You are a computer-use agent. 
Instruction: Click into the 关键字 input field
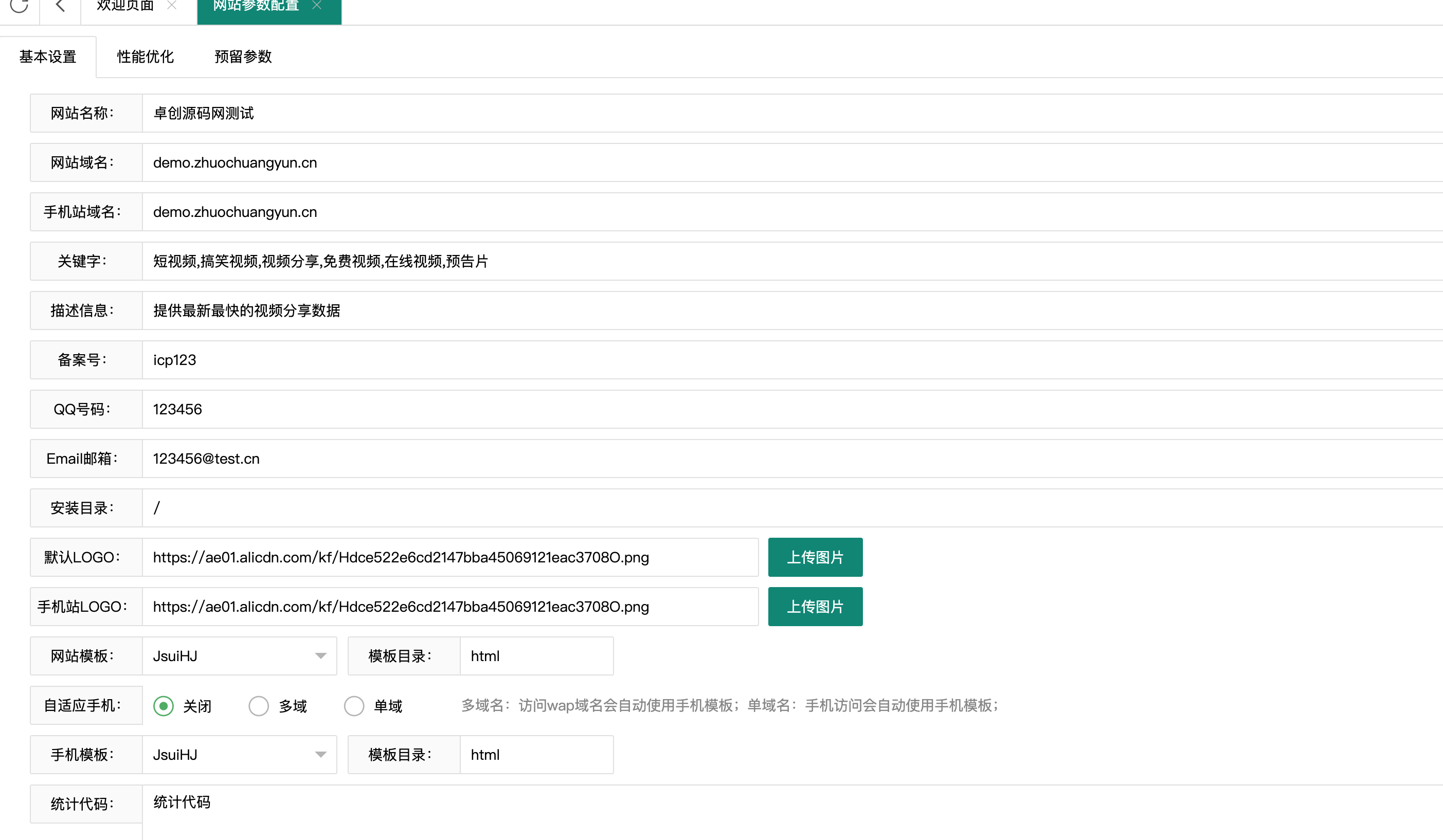point(792,261)
